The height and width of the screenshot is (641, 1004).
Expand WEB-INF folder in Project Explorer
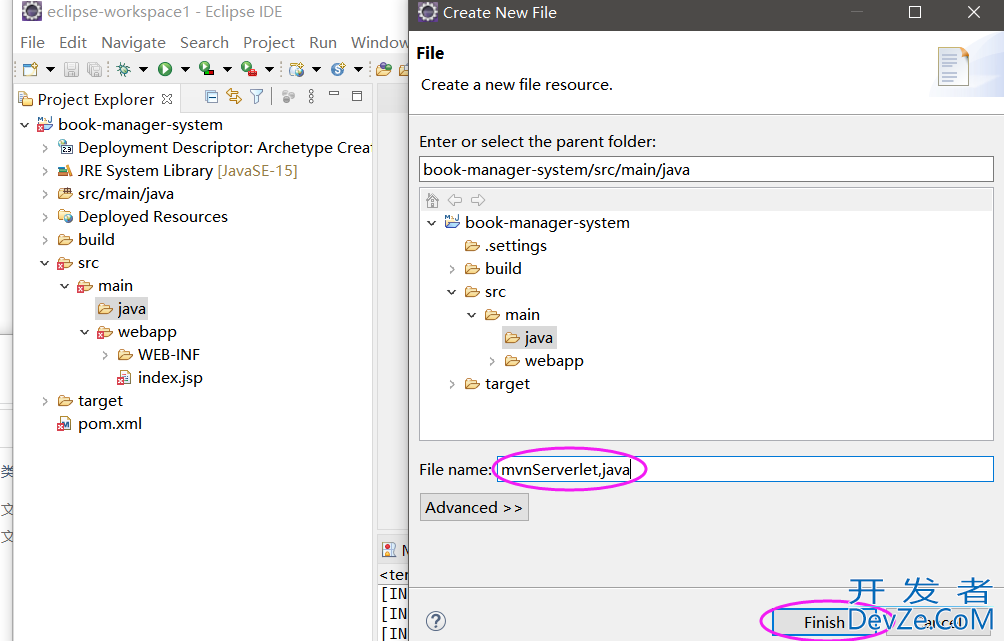tap(105, 355)
